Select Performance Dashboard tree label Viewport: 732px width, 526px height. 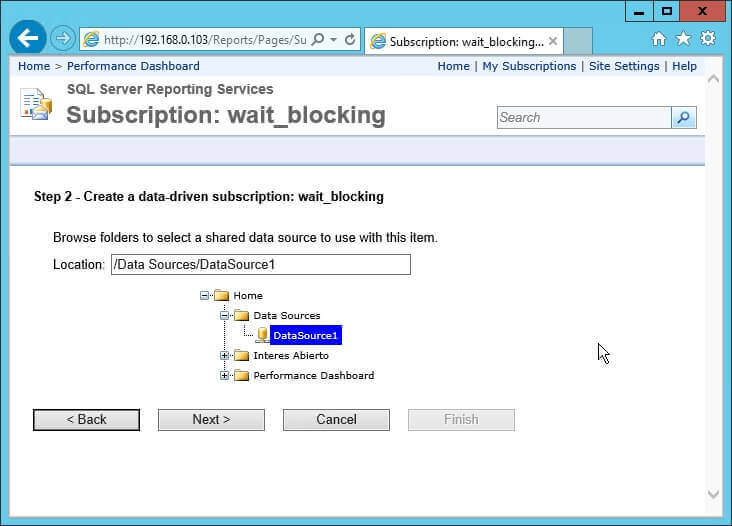coord(314,376)
